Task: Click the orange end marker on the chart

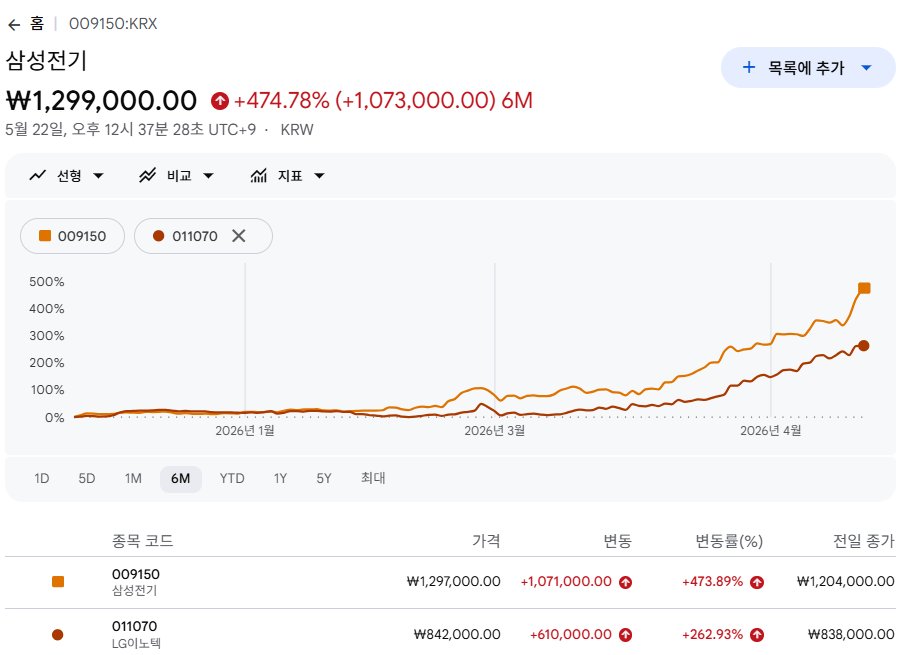Action: 864,288
